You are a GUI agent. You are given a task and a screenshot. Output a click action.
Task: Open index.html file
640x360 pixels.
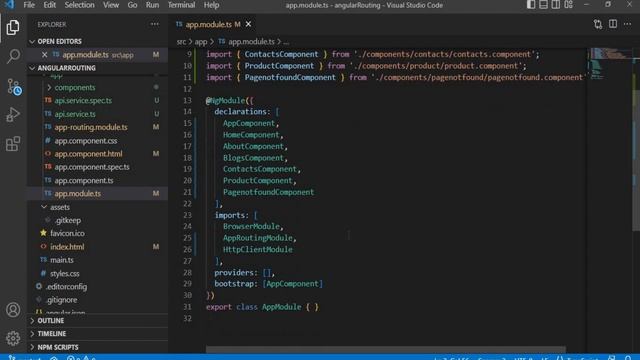(x=67, y=247)
